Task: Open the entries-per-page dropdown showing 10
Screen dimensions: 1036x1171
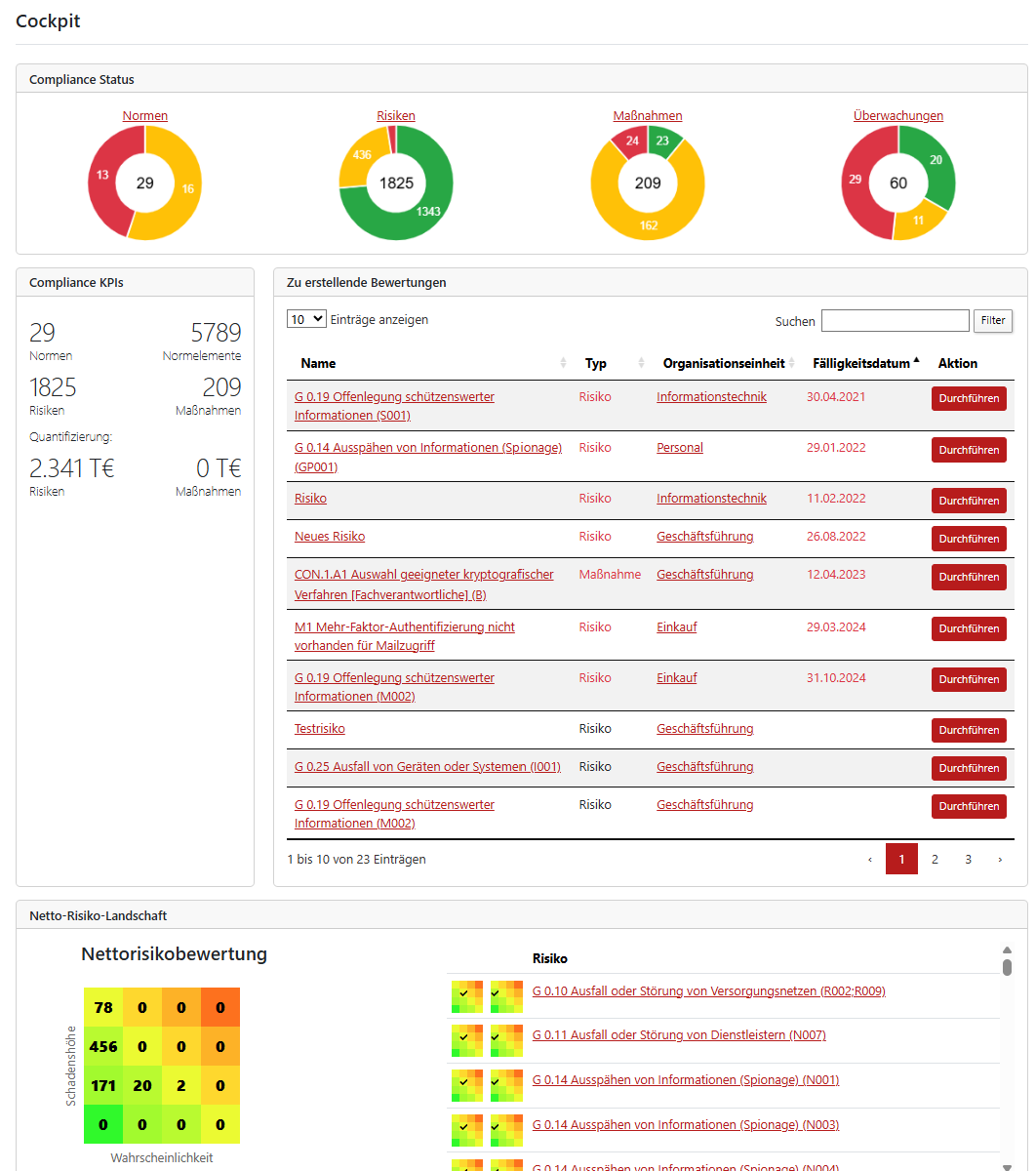Action: 306,319
